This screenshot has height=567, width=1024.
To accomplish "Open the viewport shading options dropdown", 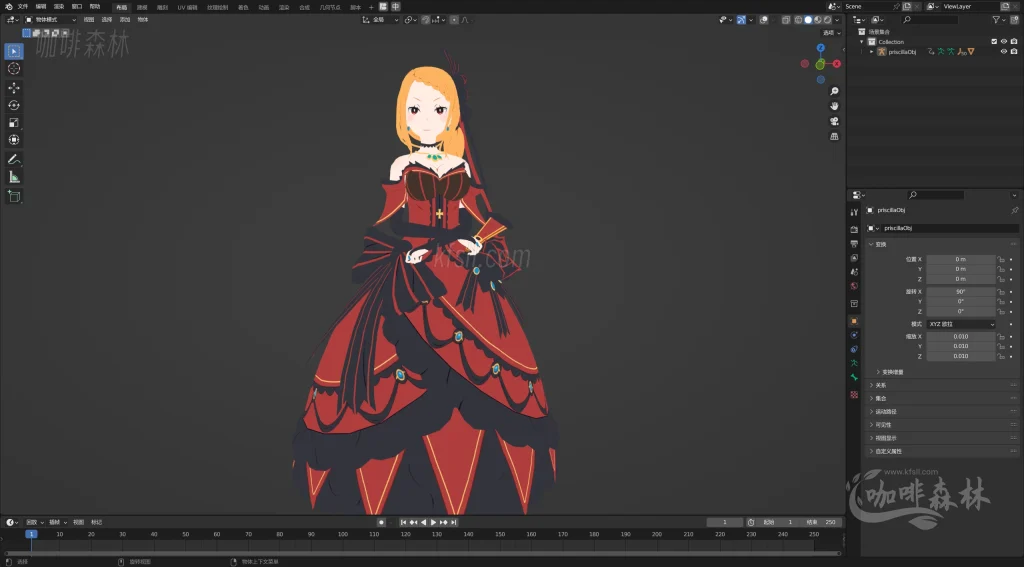I will tap(837, 20).
